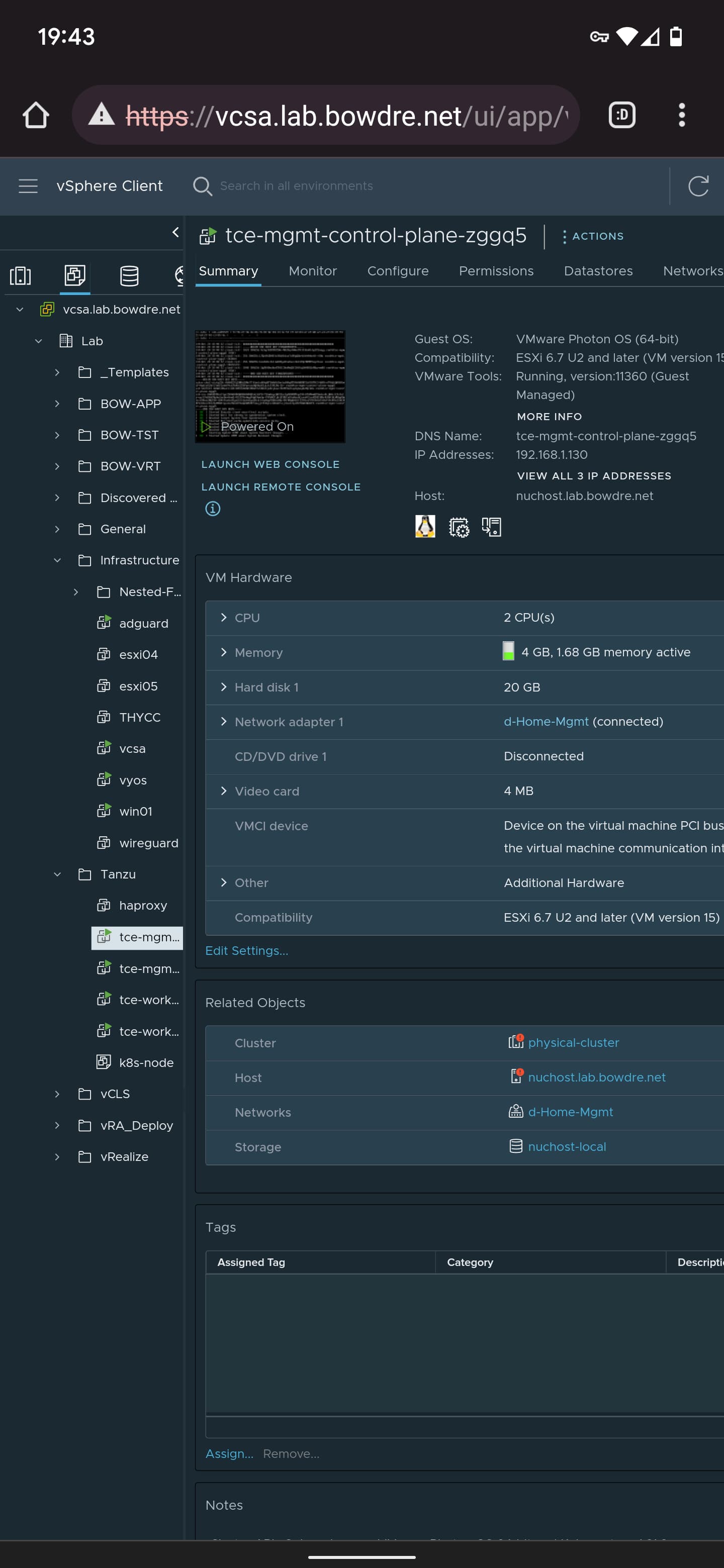Screen dimensions: 724x1568
Task: Click VIEW ALL 3 IP ADDRESSES
Action: click(x=594, y=476)
